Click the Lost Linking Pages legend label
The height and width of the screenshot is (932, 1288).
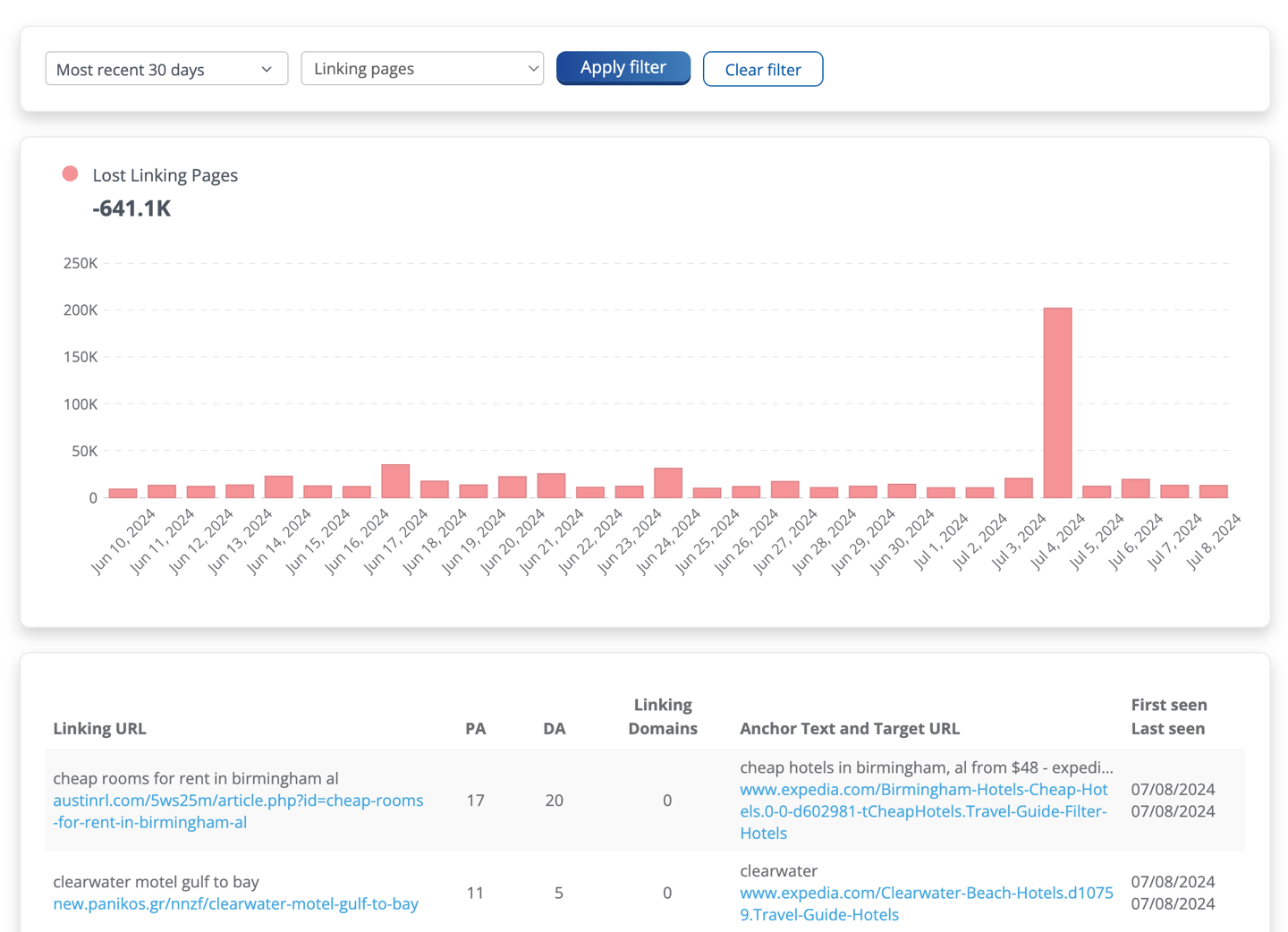pos(165,175)
